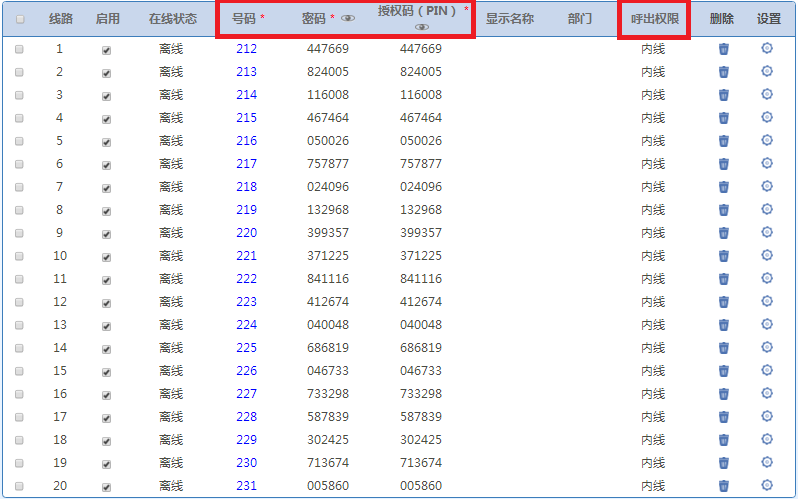
Task: Open the gear settings for line 17
Action: [x=767, y=416]
